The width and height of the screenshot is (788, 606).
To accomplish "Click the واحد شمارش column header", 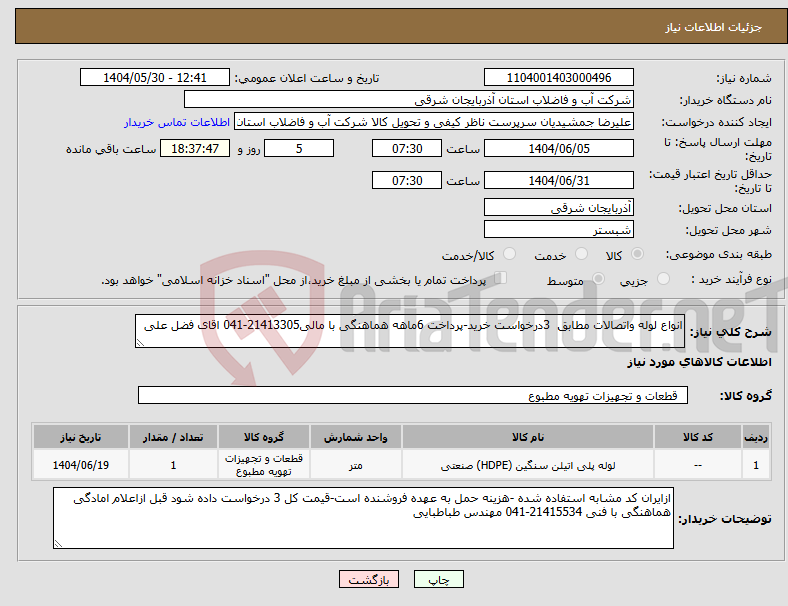I will pos(356,437).
